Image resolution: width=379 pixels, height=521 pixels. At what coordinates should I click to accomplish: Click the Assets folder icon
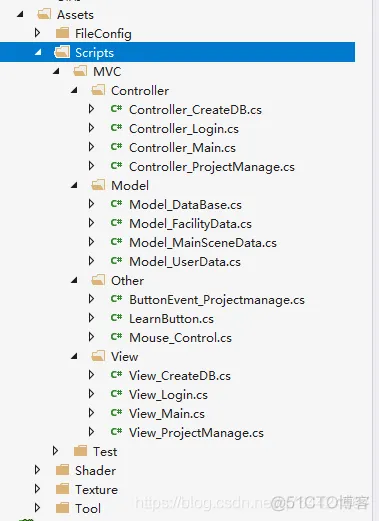pyautogui.click(x=44, y=14)
